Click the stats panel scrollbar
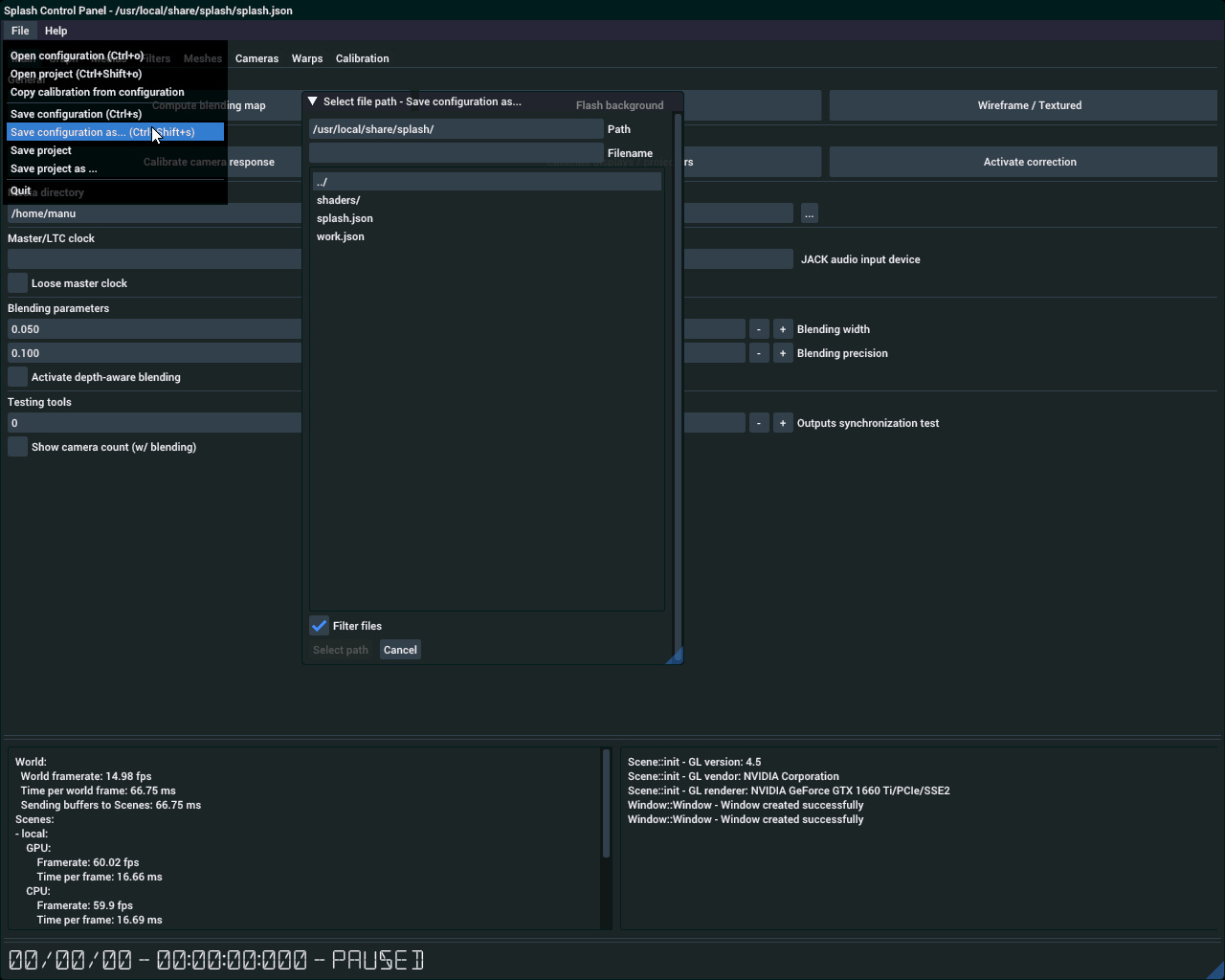 point(606,804)
